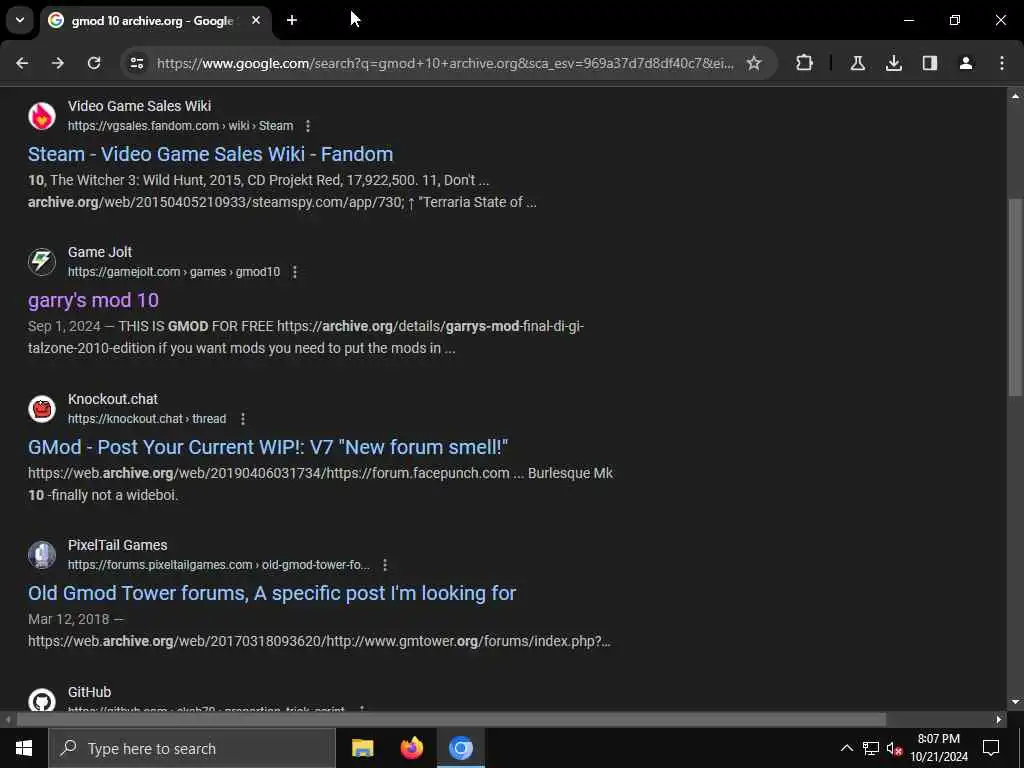Reload the Google search page

(x=94, y=63)
